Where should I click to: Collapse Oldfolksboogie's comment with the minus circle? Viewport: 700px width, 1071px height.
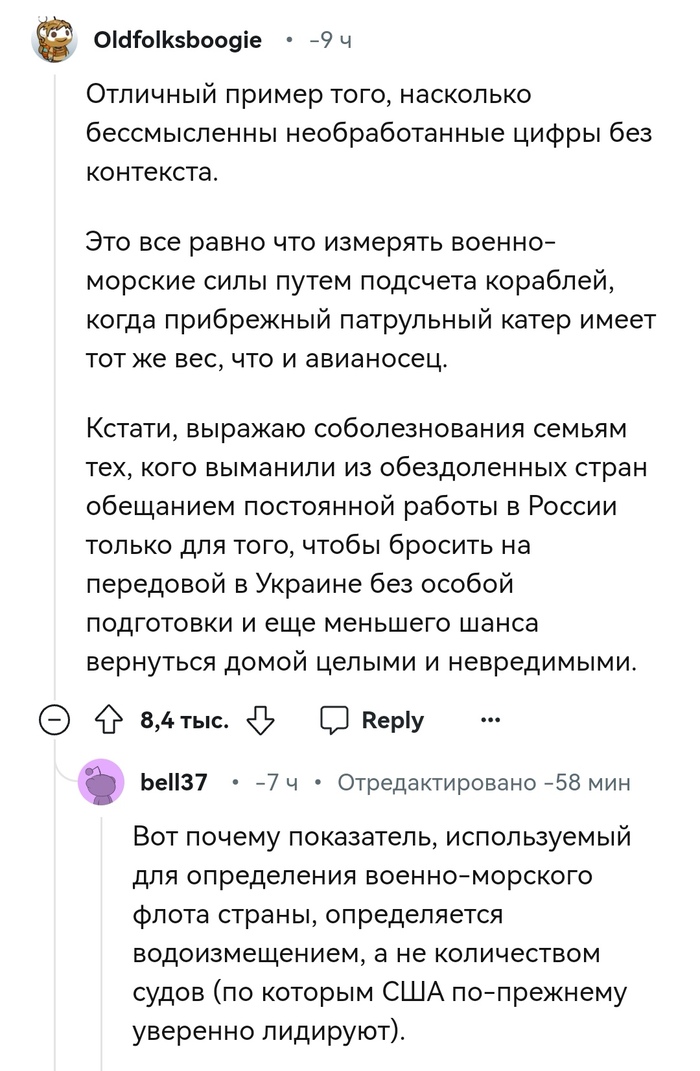pos(56,720)
